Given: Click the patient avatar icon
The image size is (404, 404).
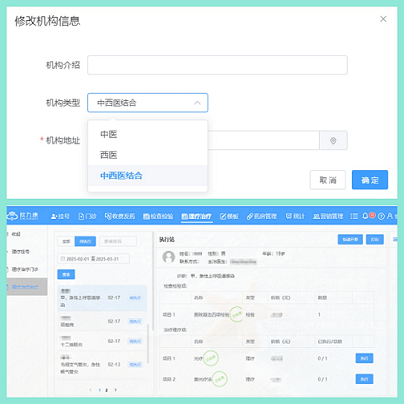Looking at the screenshot, I should click(x=169, y=257).
